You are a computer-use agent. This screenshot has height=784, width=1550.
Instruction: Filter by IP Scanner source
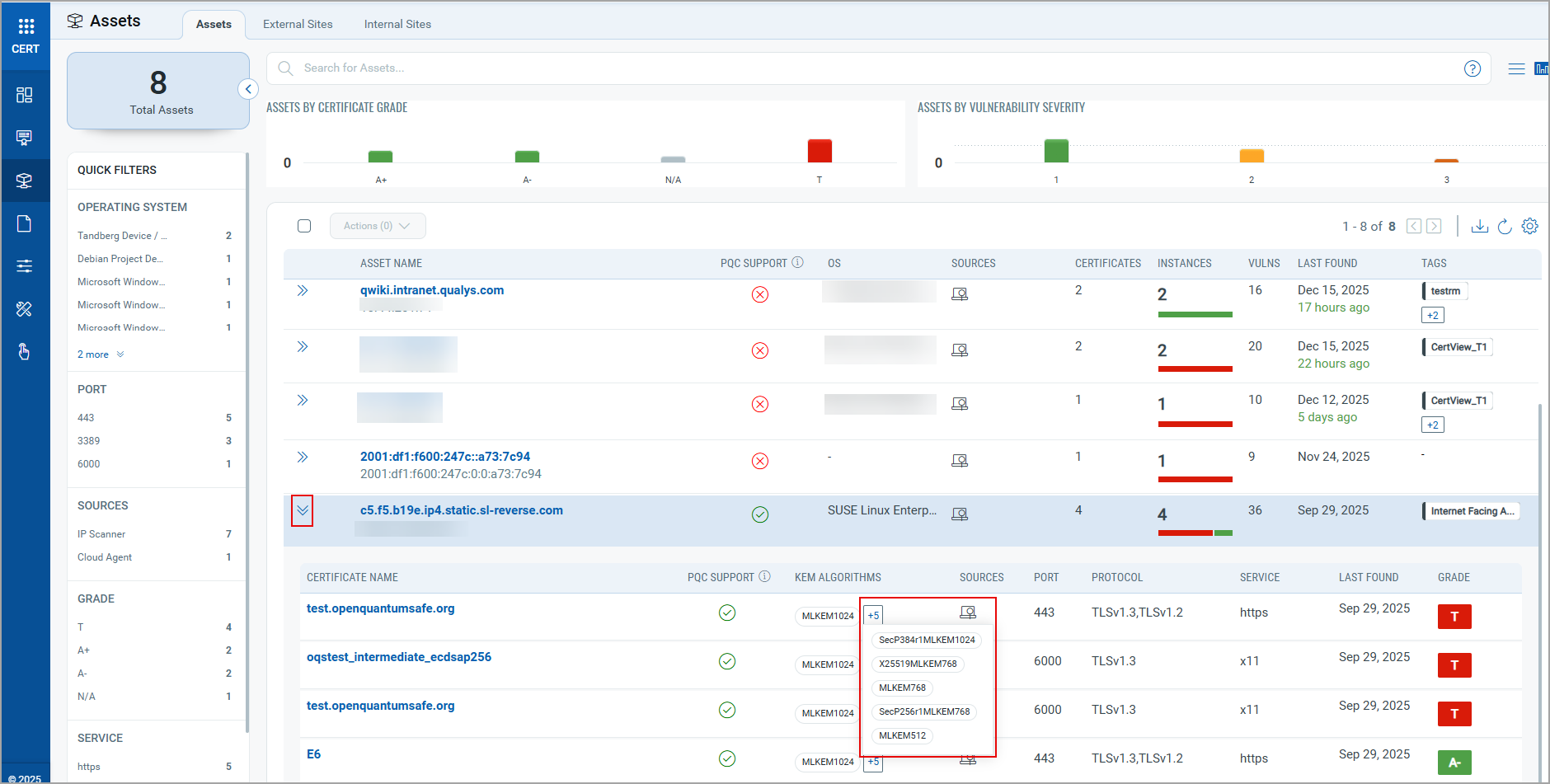101,534
